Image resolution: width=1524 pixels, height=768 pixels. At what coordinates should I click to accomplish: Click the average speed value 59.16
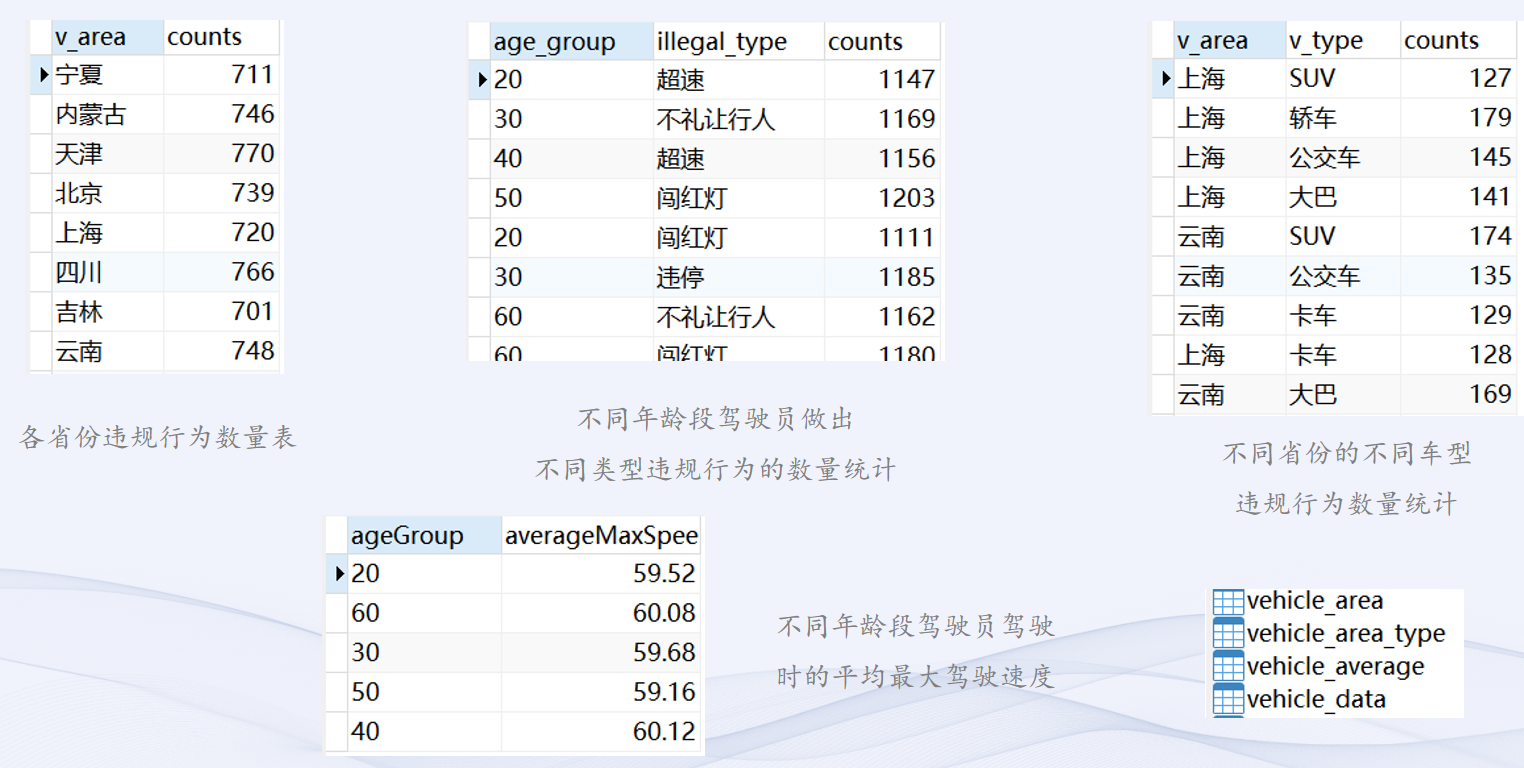coord(664,692)
